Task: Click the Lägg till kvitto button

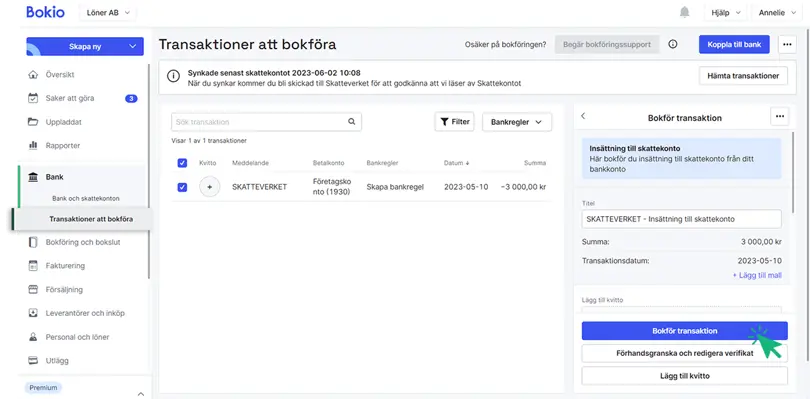Action: (x=684, y=376)
